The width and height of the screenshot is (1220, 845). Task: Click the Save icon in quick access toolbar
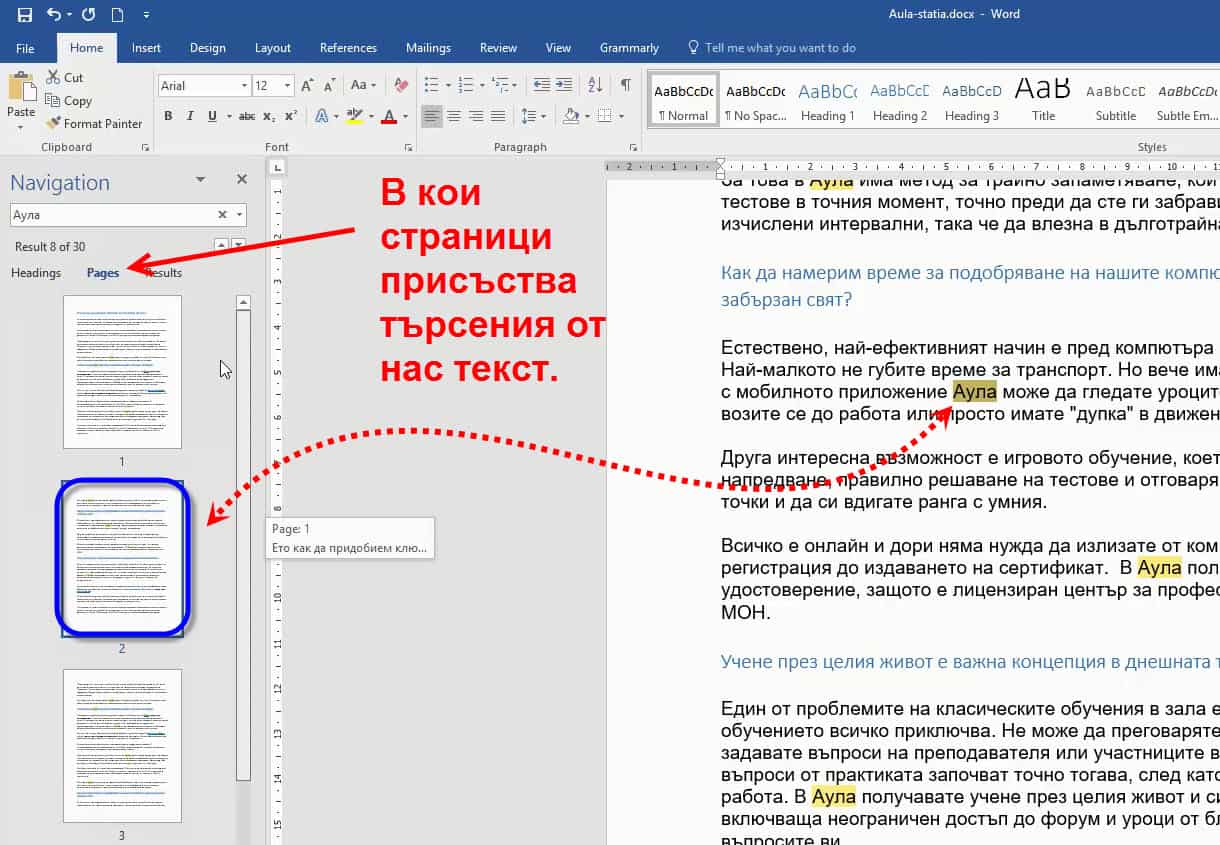25,15
